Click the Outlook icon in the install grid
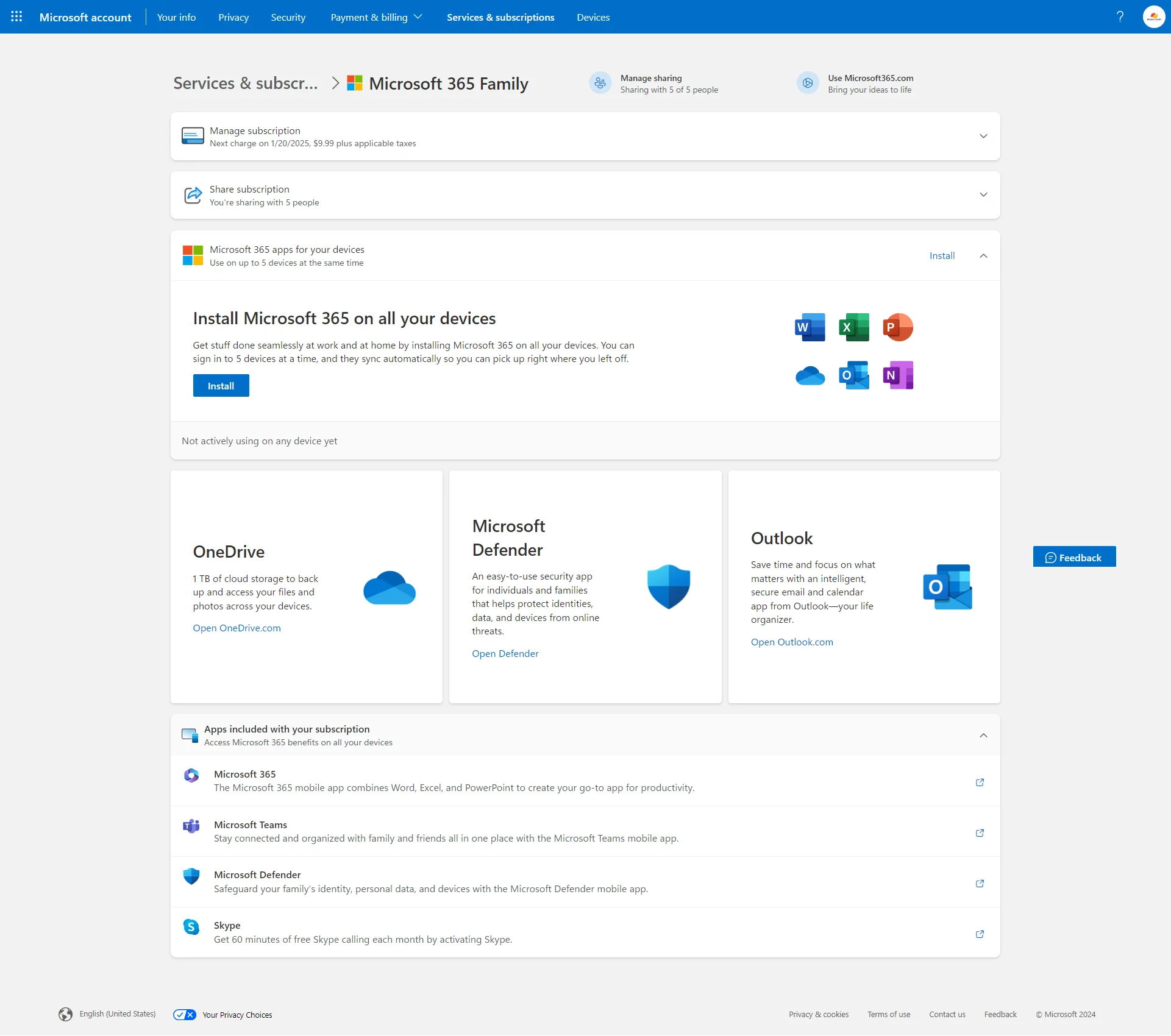This screenshot has width=1171, height=1036. [x=853, y=375]
